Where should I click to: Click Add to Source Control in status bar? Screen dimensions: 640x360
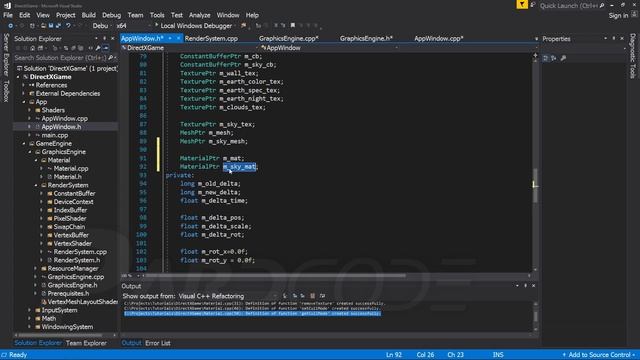point(599,355)
